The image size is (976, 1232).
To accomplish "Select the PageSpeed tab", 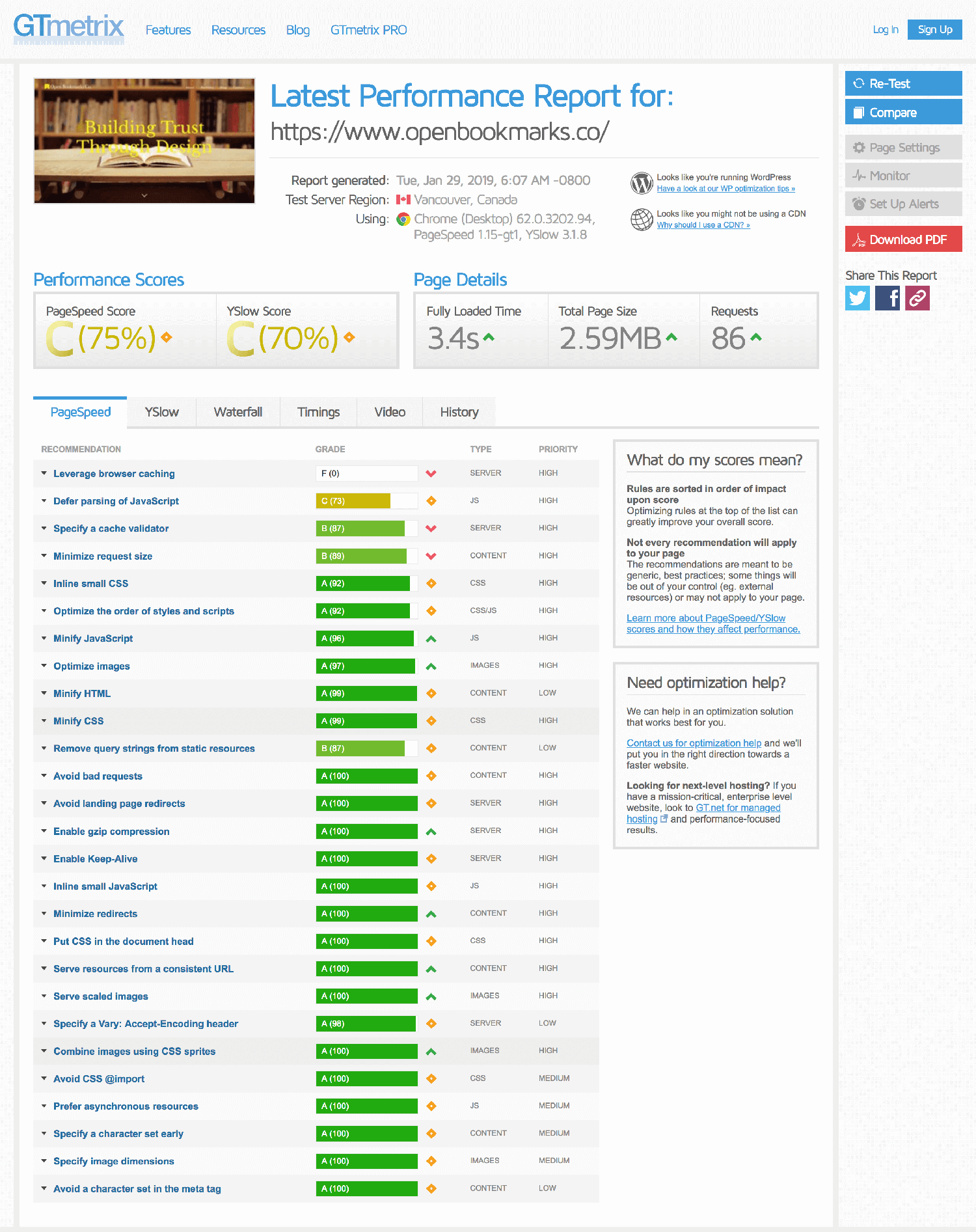I will click(80, 412).
